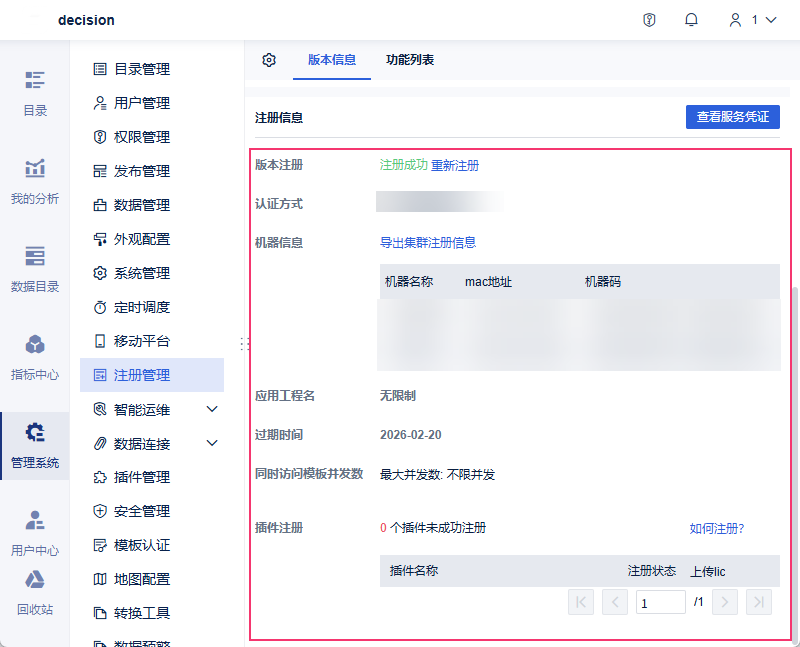Screen dimensions: 800x647
Task: Click the 定时调度 clock icon
Action: tap(100, 307)
